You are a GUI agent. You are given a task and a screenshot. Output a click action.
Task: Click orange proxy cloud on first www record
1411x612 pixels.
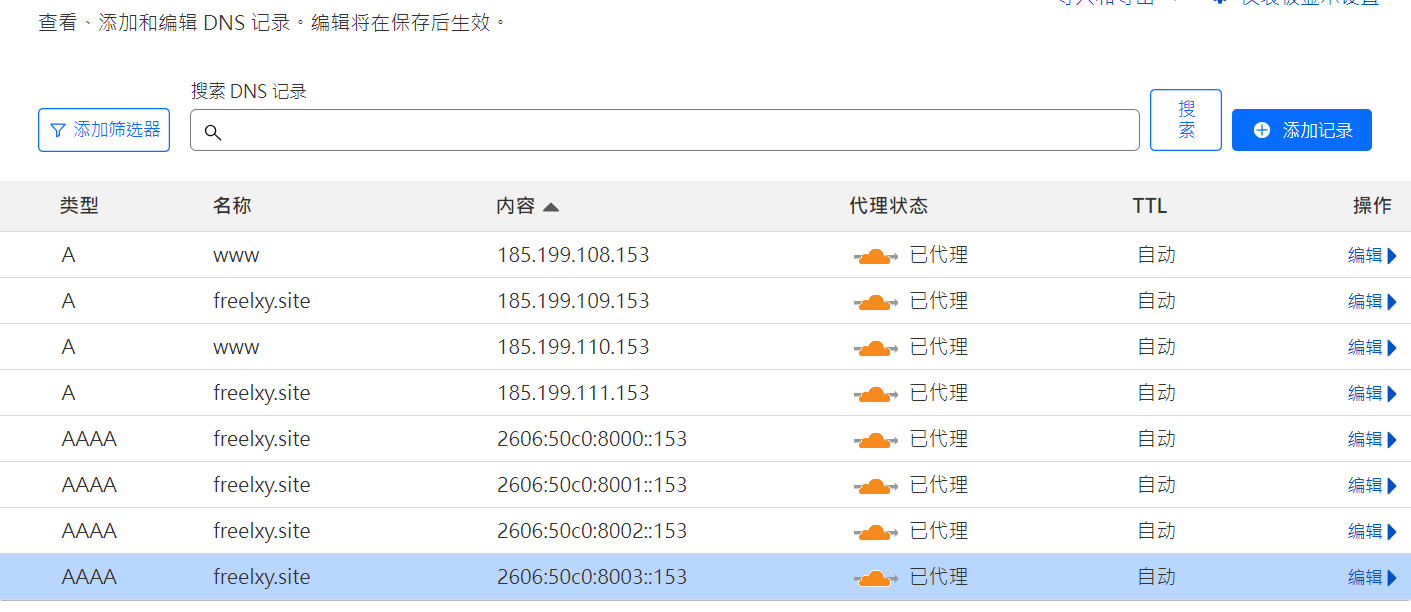(x=875, y=255)
